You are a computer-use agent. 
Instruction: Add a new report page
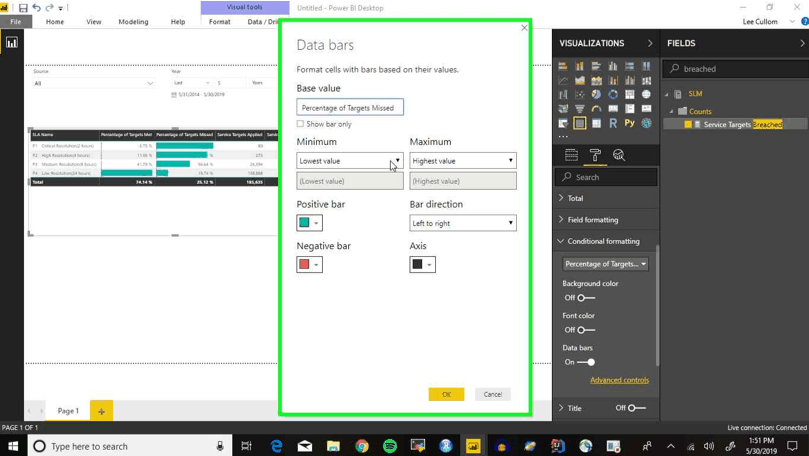point(101,411)
